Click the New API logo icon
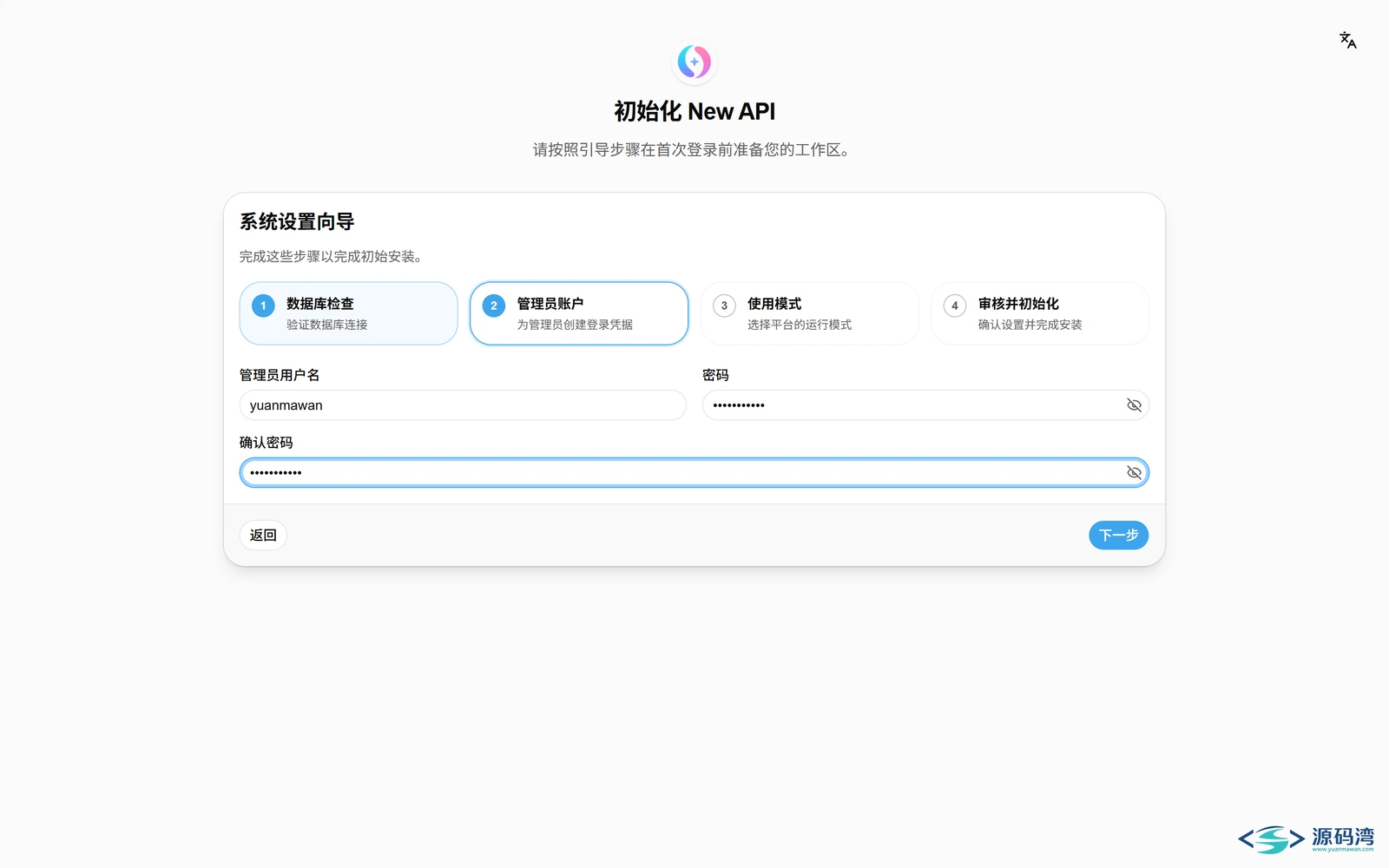The height and width of the screenshot is (868, 1389). click(694, 62)
